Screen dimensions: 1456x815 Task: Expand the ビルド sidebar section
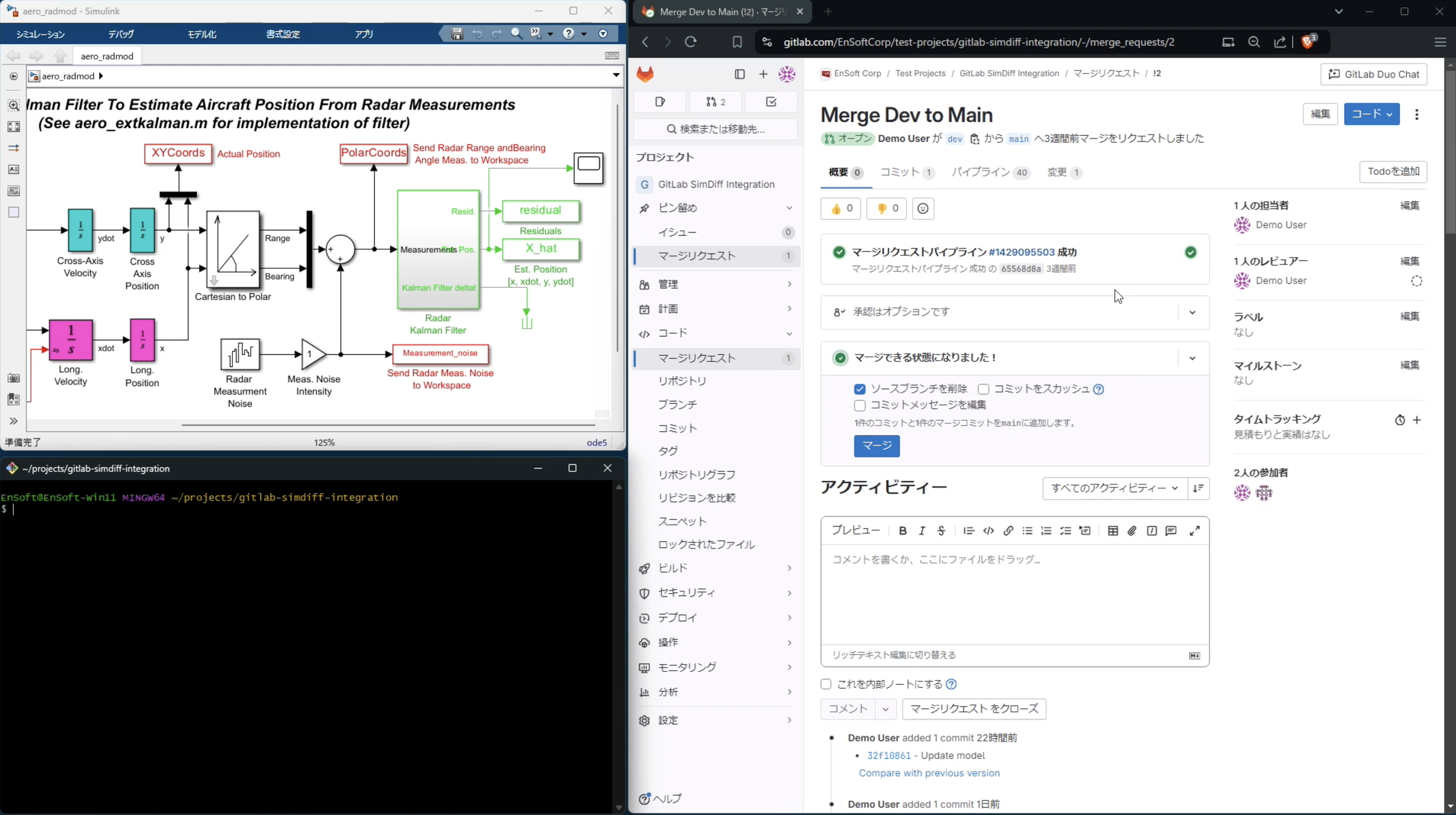716,568
